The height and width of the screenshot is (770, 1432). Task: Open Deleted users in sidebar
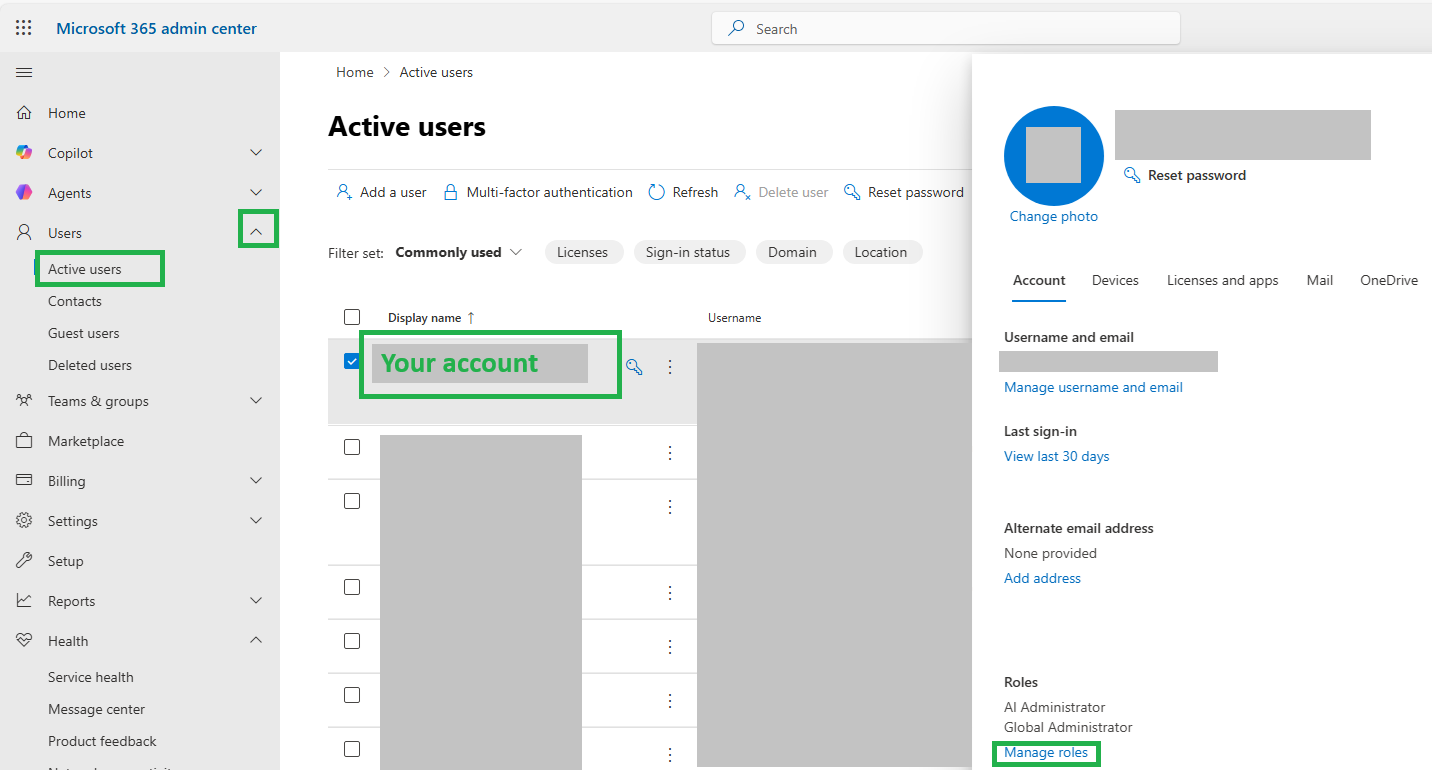pyautogui.click(x=90, y=365)
